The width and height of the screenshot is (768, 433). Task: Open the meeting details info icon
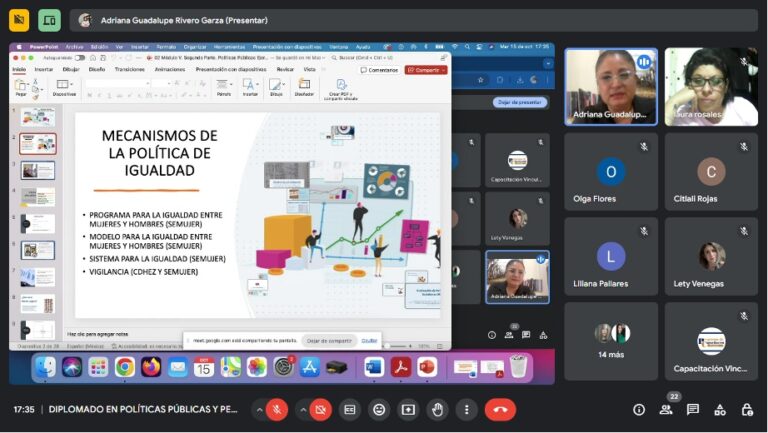(x=639, y=409)
